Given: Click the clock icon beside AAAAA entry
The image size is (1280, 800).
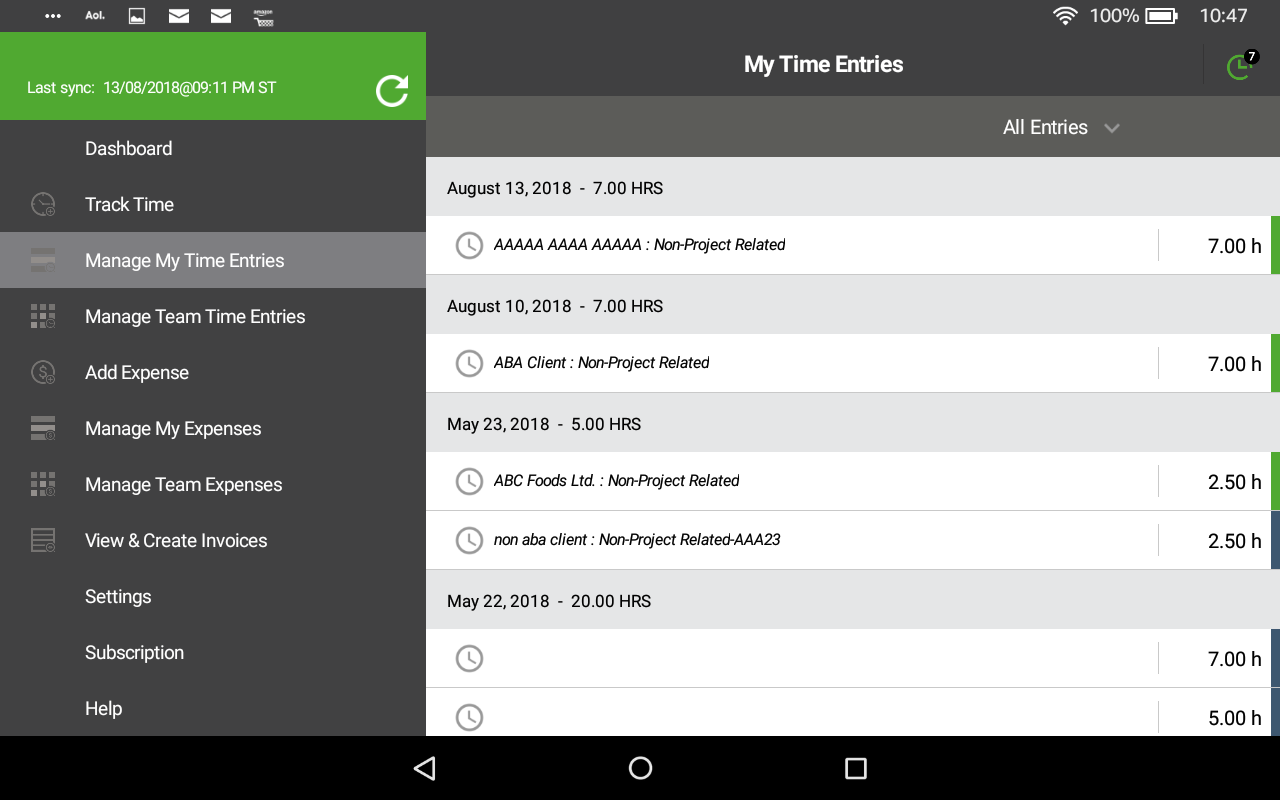Looking at the screenshot, I should pos(469,245).
